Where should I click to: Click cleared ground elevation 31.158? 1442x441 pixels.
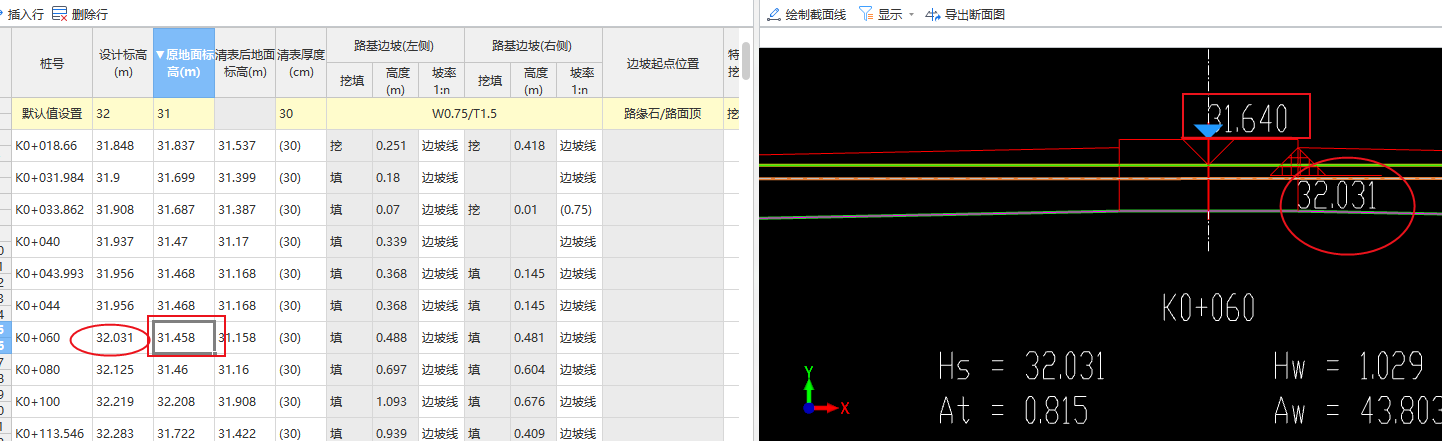click(x=245, y=338)
